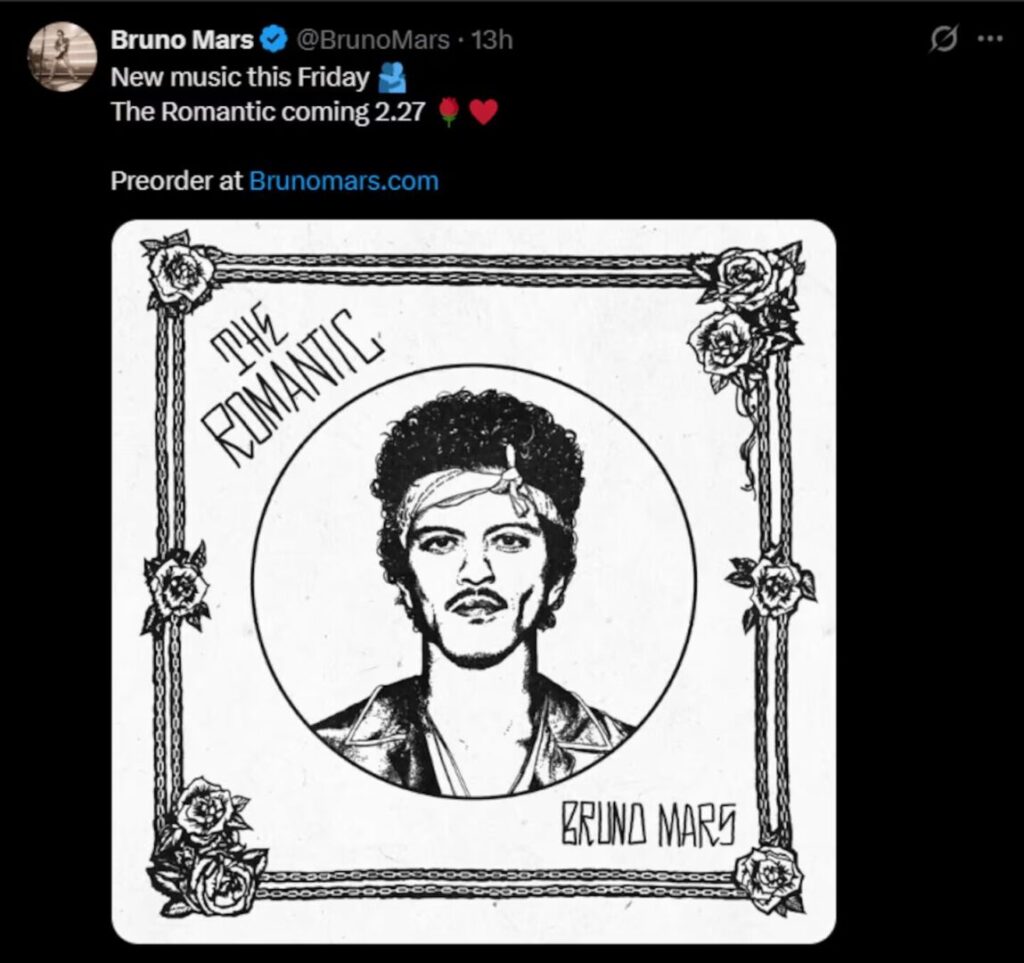
Task: Click the blue verified badge
Action: [x=274, y=40]
